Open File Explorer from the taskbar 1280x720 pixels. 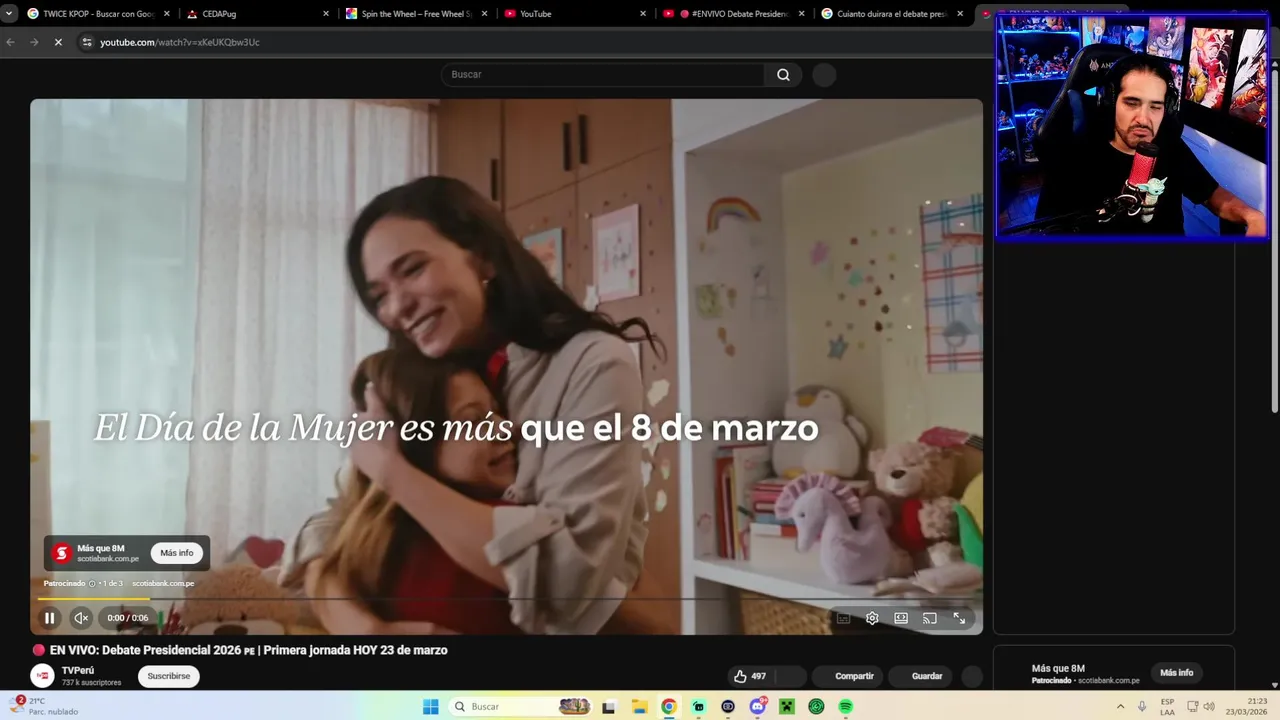point(639,706)
